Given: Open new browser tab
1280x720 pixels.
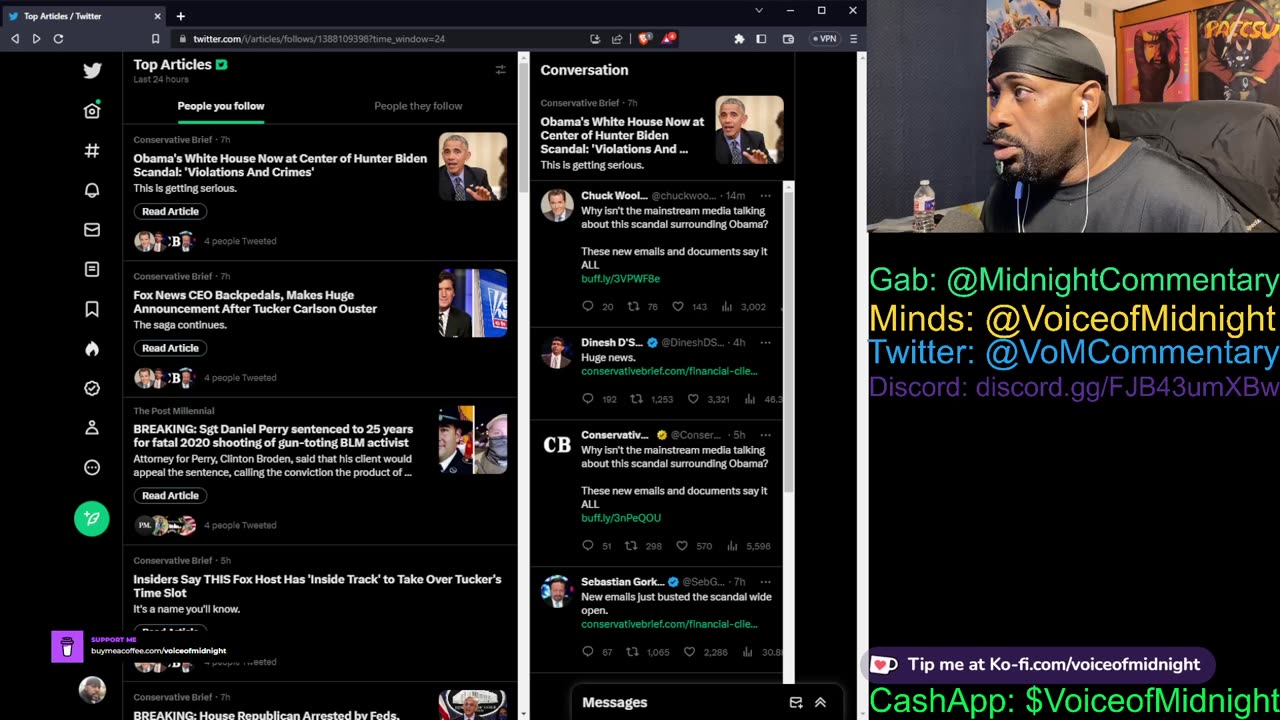Looking at the screenshot, I should pos(181,16).
